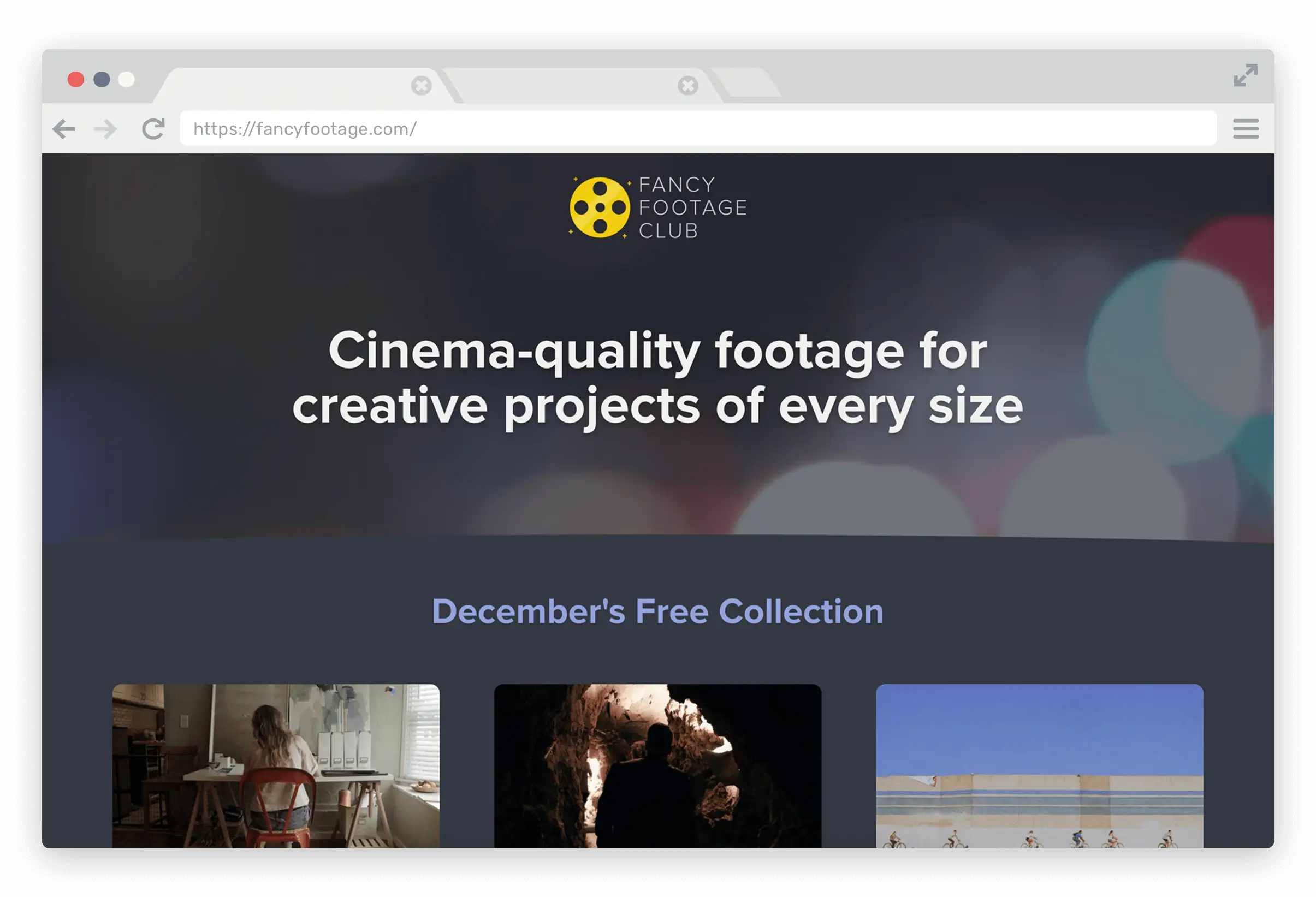Close the first browser tab
The width and height of the screenshot is (1316, 897).
(422, 86)
